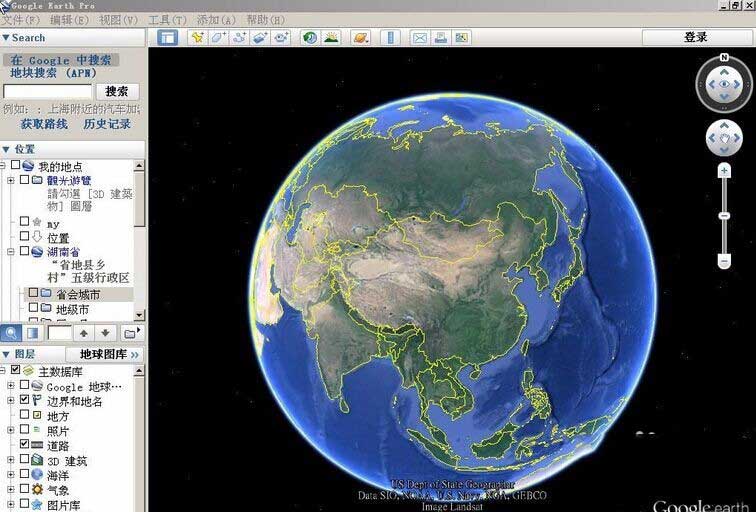The width and height of the screenshot is (756, 512).
Task: Enable the 3D 建筑 layer checkbox
Action: (24, 459)
